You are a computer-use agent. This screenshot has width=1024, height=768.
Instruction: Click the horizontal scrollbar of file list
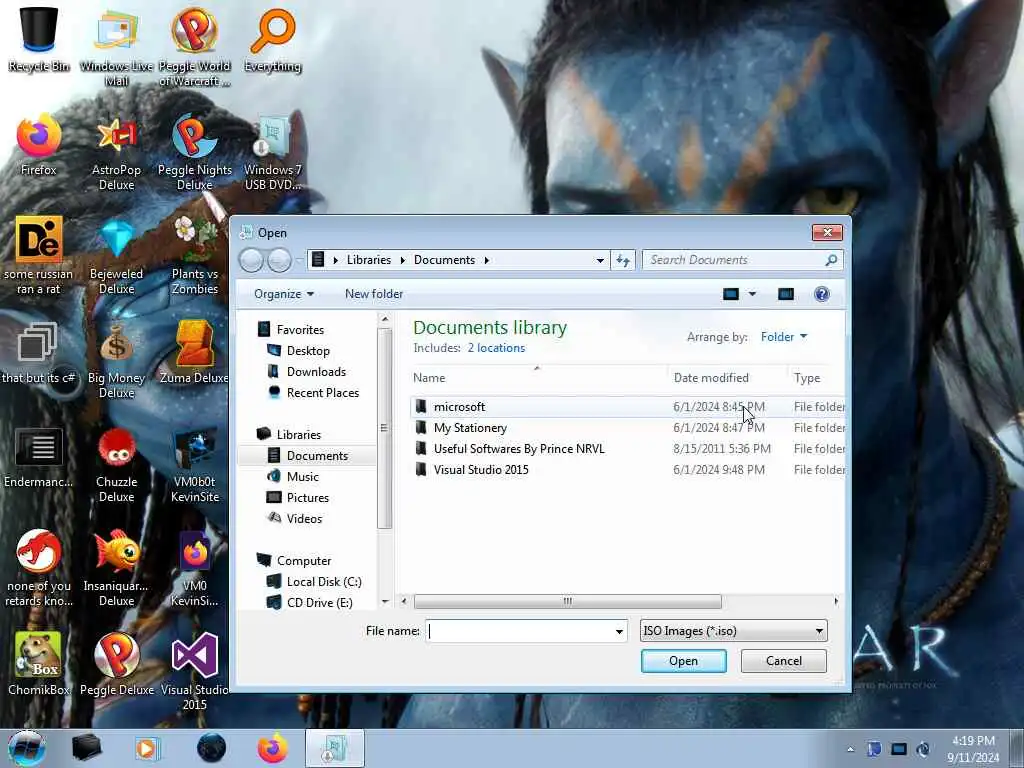(568, 601)
